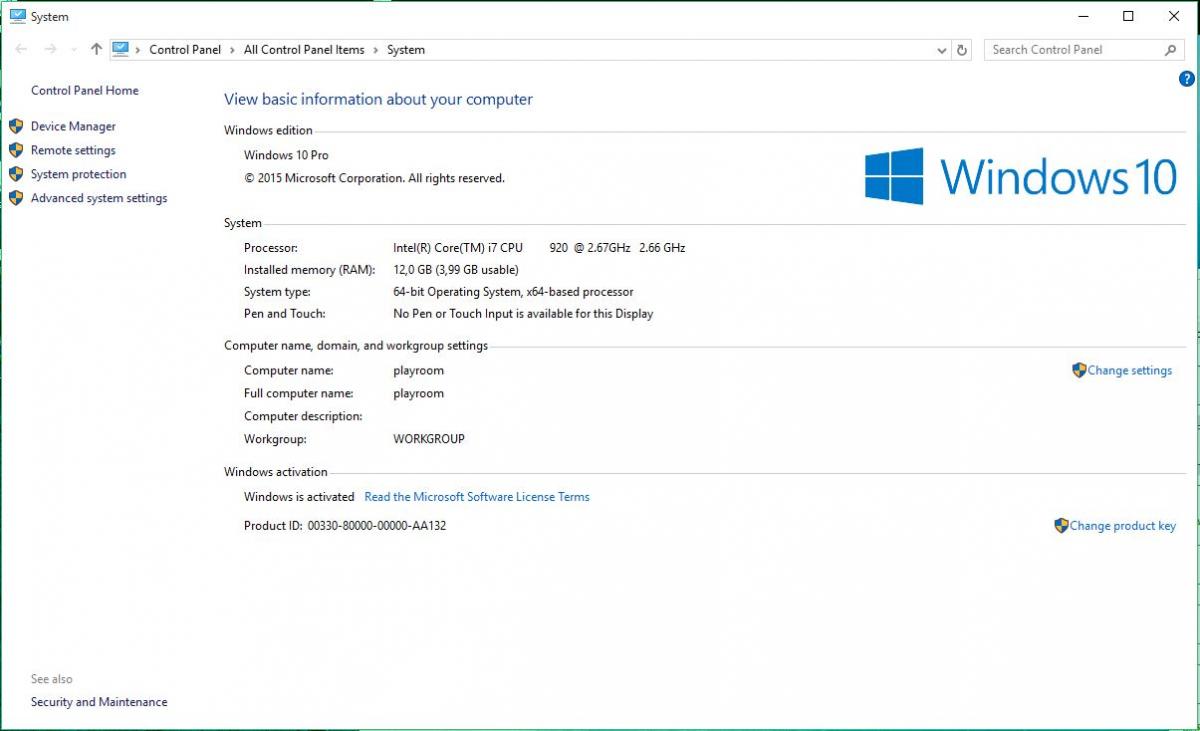Click the Windows 10 Pro edition text
Viewport: 1200px width, 731px height.
pyautogui.click(x=286, y=155)
